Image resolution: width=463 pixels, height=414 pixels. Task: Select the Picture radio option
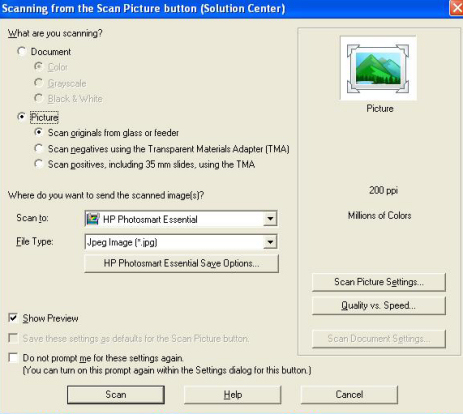(x=22, y=117)
